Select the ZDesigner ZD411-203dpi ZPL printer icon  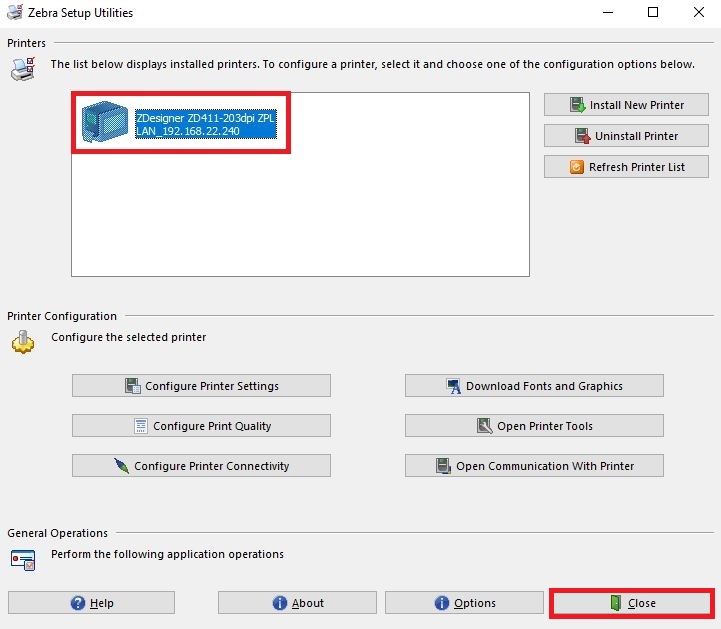click(x=104, y=121)
